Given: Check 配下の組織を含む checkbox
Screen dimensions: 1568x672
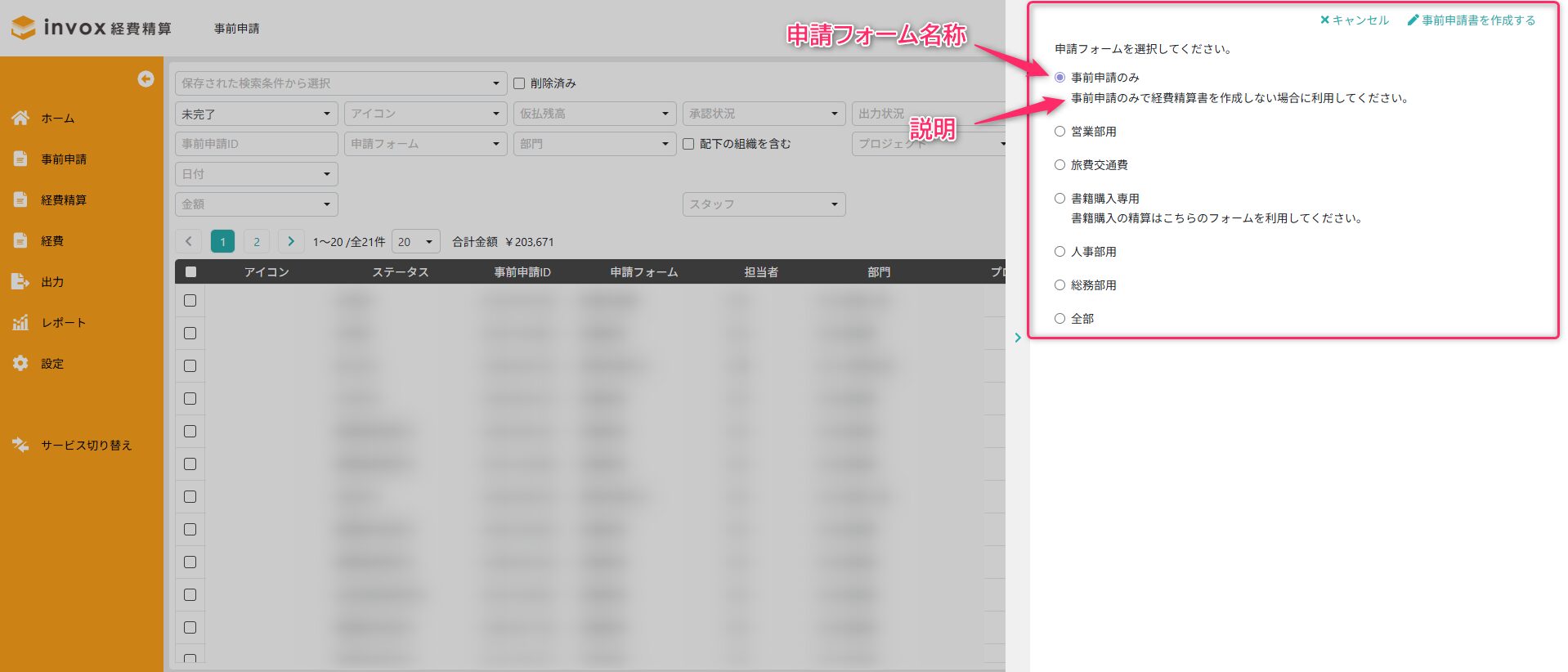Looking at the screenshot, I should click(688, 144).
